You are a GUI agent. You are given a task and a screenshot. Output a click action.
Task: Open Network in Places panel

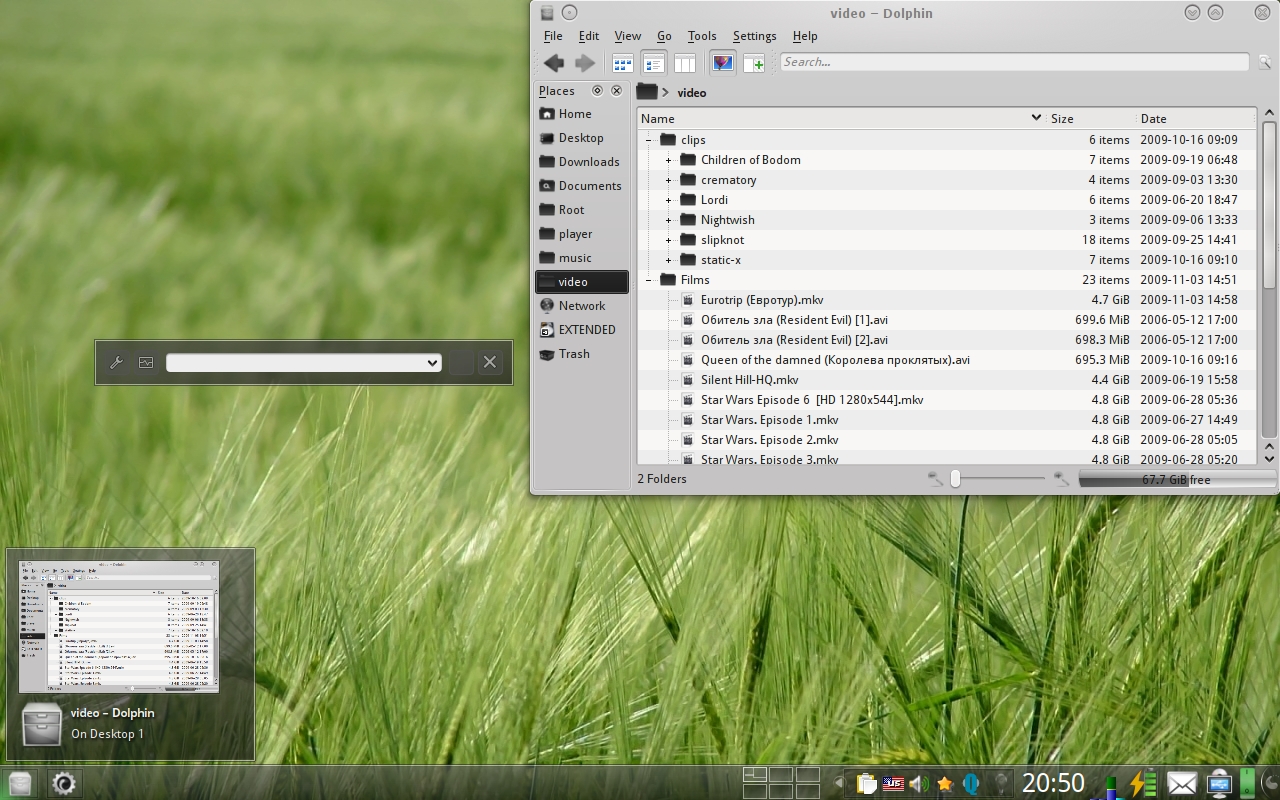tap(582, 306)
